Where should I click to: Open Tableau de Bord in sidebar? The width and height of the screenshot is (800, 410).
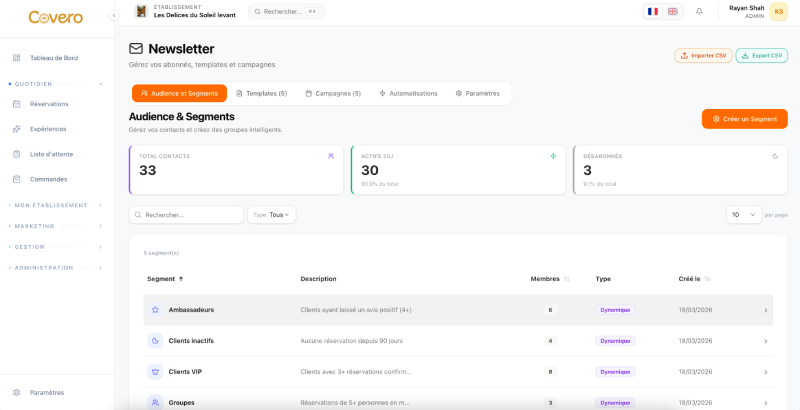pos(54,58)
